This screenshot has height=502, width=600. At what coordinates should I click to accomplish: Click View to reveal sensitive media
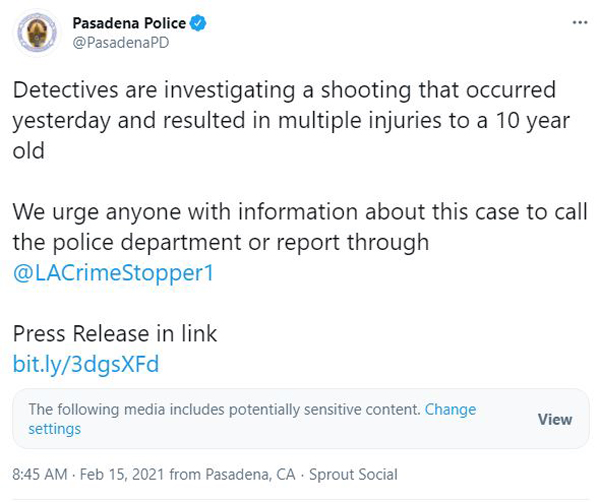point(555,419)
